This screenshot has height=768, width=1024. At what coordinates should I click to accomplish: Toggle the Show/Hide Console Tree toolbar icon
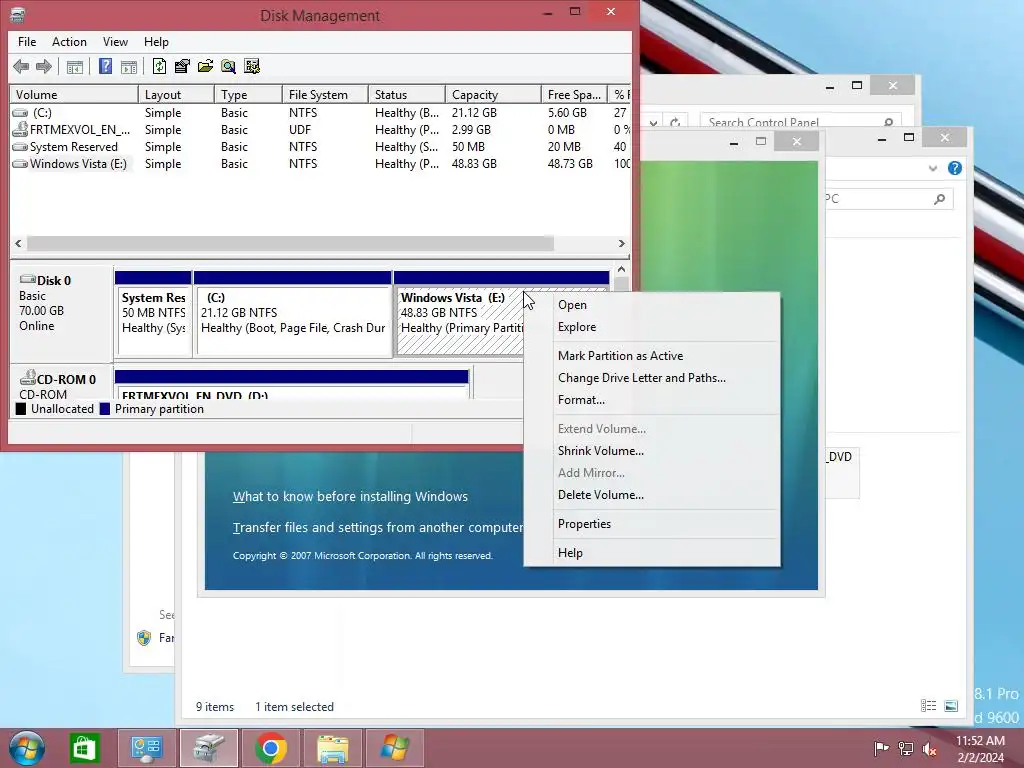75,66
